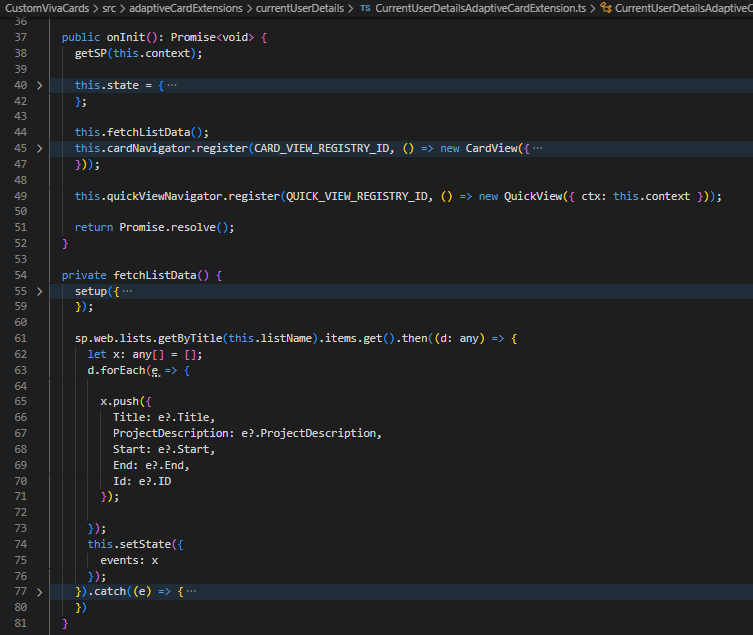The height and width of the screenshot is (635, 753).
Task: Unfold the setup block on line 55
Action: coord(40,291)
